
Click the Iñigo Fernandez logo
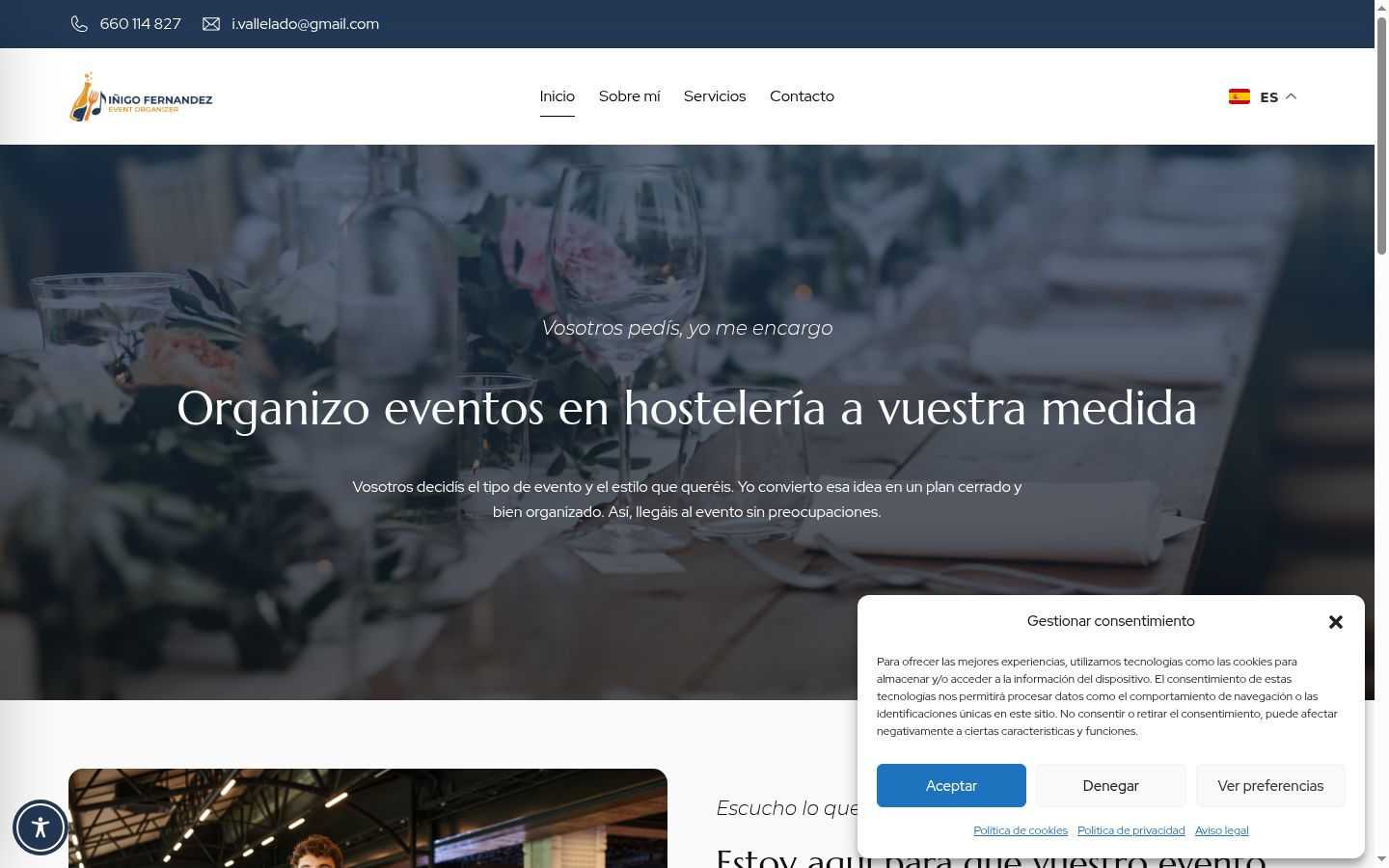coord(141,96)
